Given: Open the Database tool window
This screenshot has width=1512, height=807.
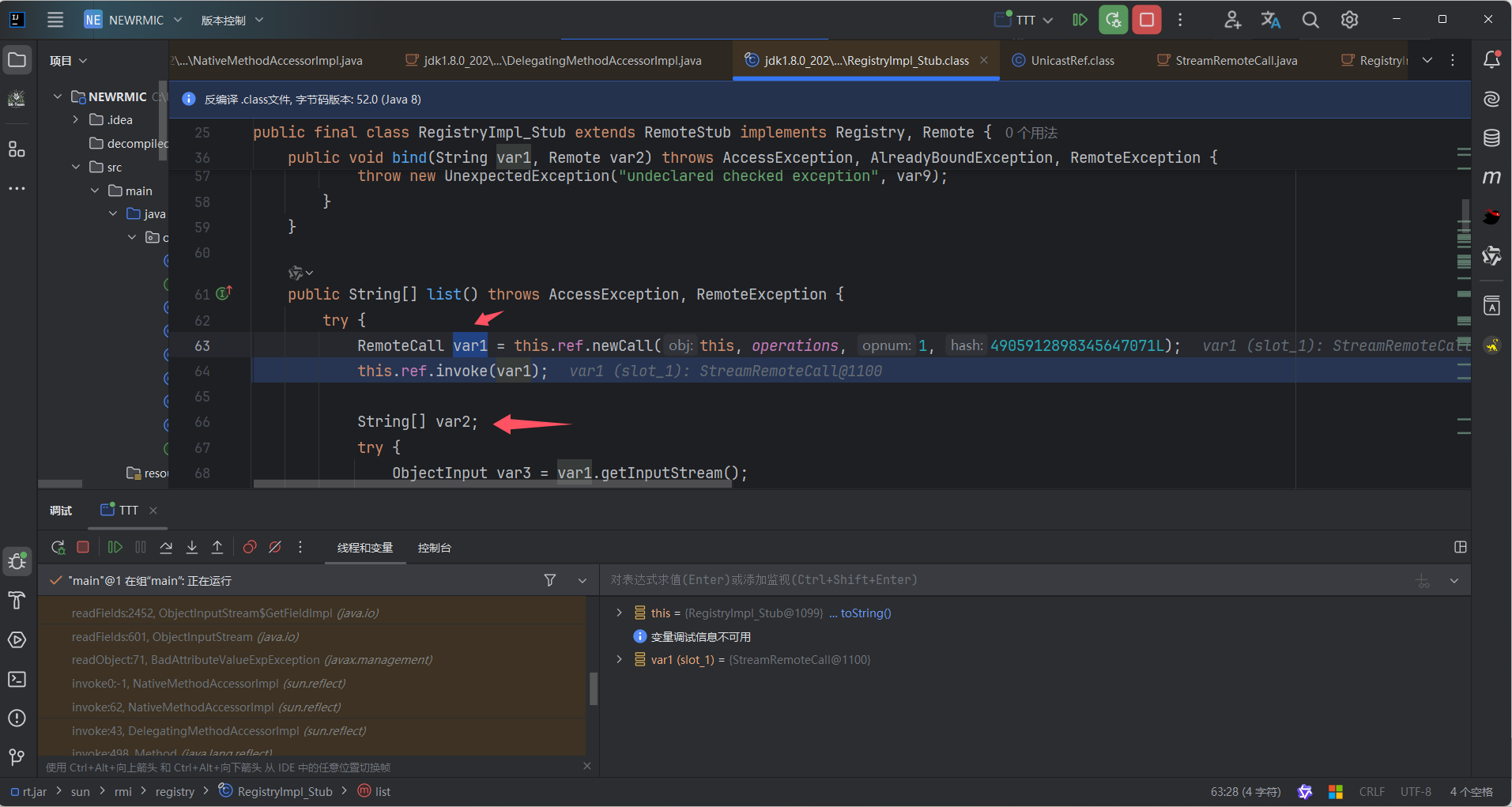Looking at the screenshot, I should tap(1491, 138).
